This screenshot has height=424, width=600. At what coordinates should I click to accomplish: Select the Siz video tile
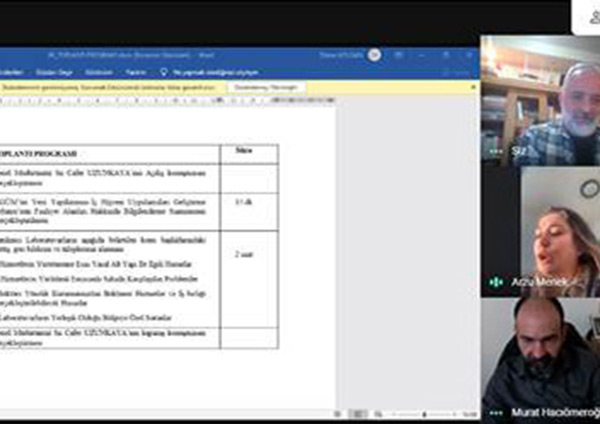(x=540, y=101)
